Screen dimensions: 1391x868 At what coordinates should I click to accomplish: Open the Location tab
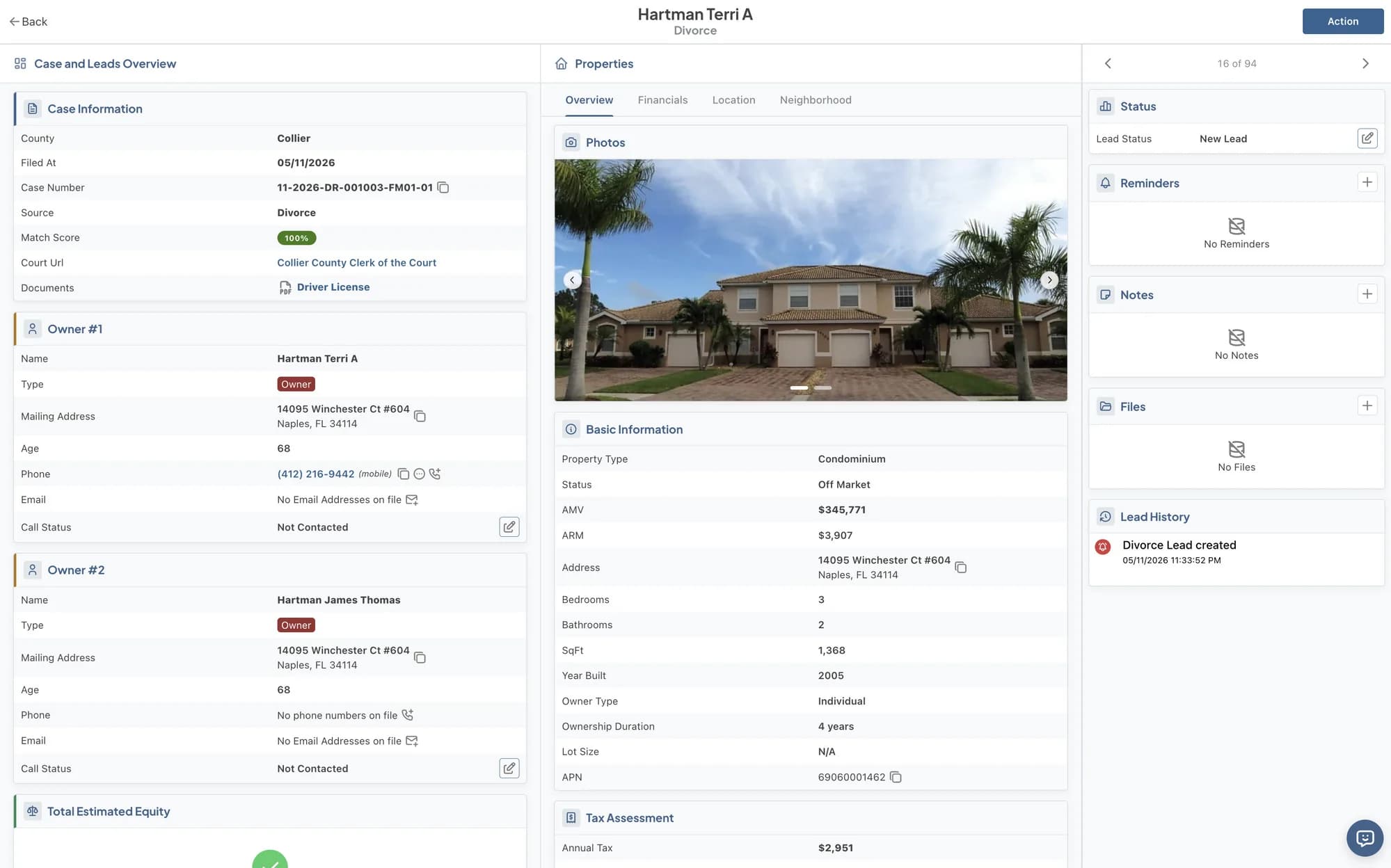tap(733, 100)
